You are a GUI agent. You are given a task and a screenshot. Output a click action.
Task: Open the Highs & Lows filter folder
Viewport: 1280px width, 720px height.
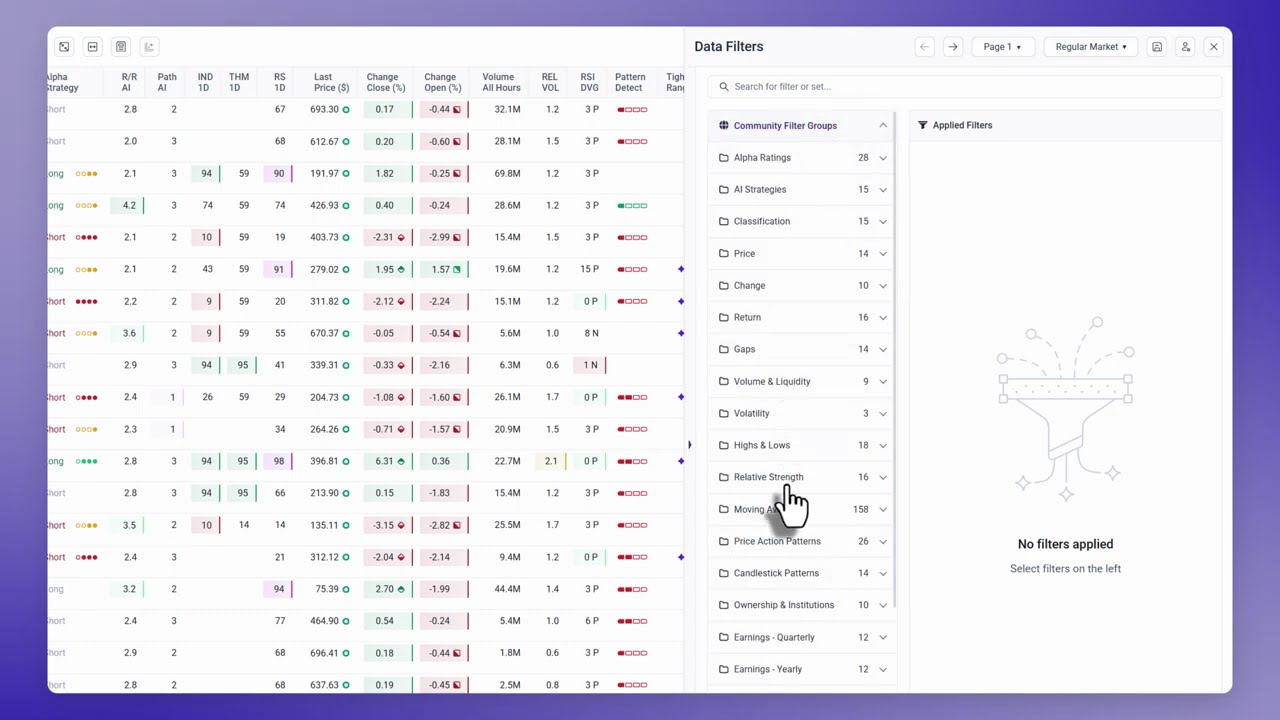coord(801,445)
